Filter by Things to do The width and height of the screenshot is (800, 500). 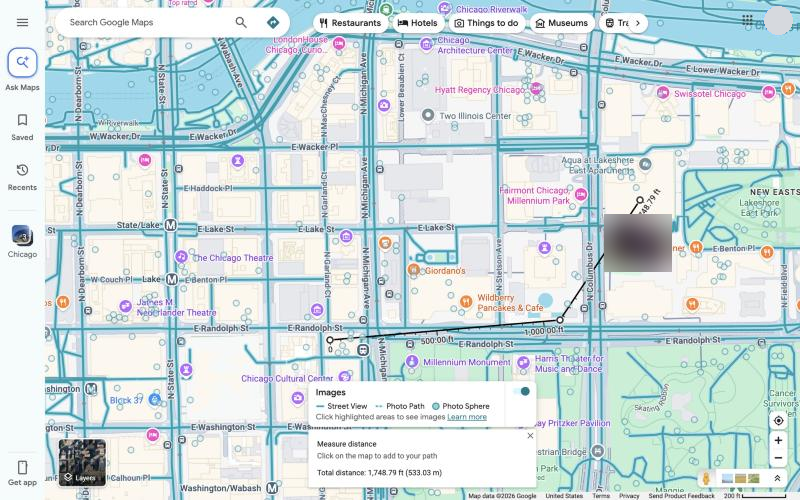pos(487,23)
